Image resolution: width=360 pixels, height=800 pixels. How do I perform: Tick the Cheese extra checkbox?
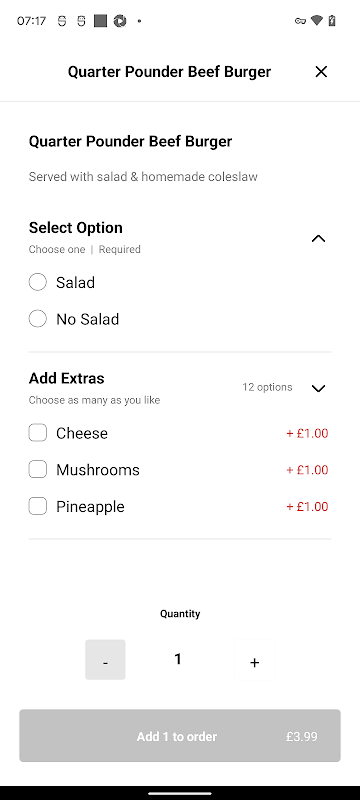coord(38,433)
